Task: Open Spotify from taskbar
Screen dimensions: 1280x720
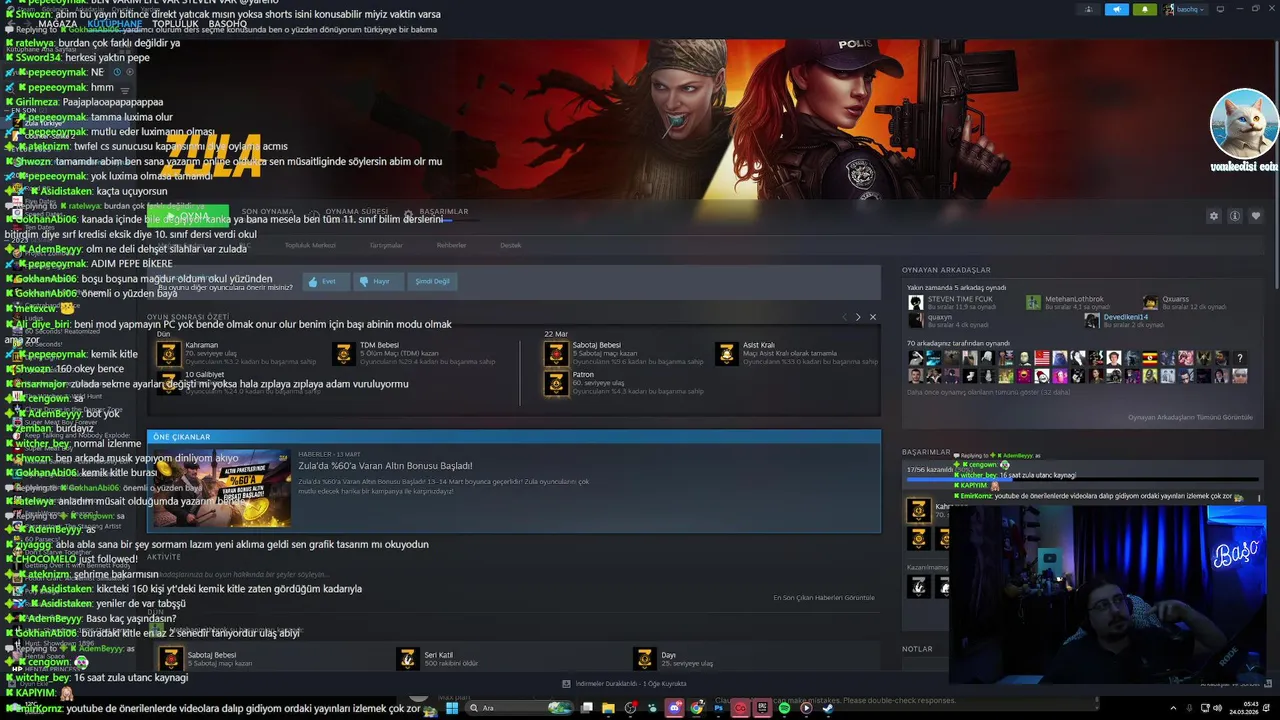Action: (x=784, y=708)
